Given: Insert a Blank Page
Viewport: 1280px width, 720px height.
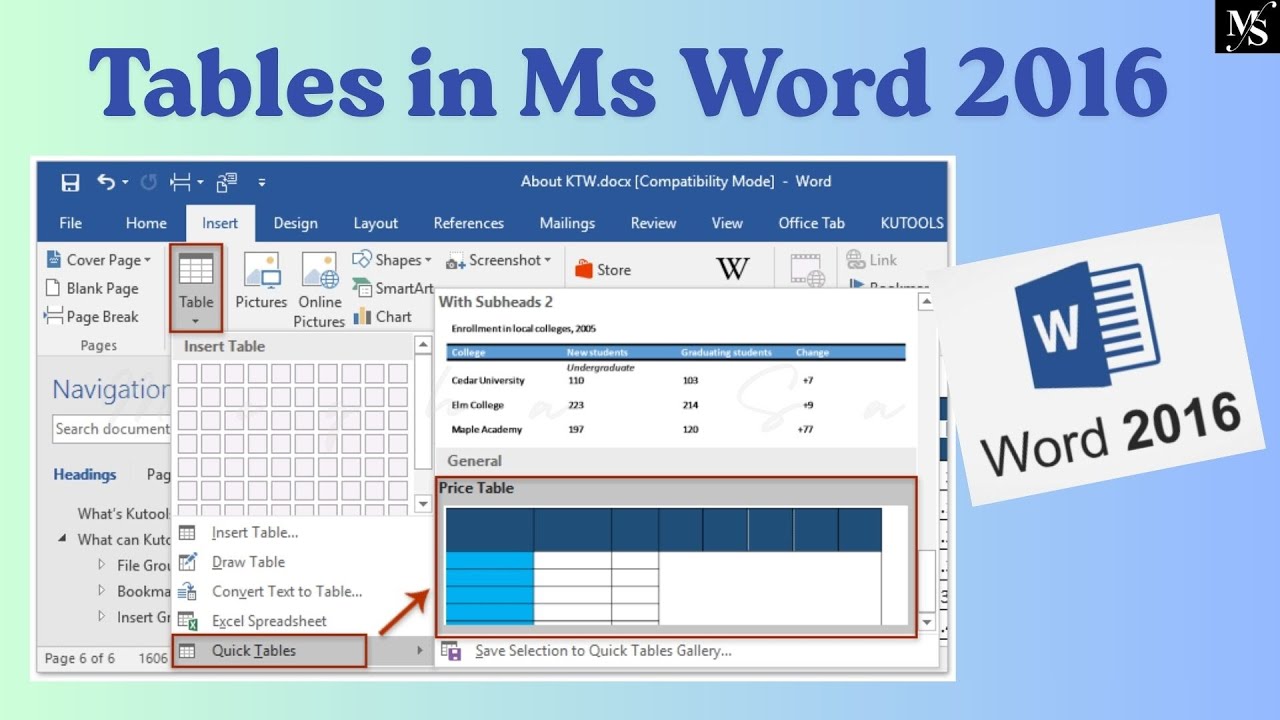Looking at the screenshot, I should coord(92,288).
